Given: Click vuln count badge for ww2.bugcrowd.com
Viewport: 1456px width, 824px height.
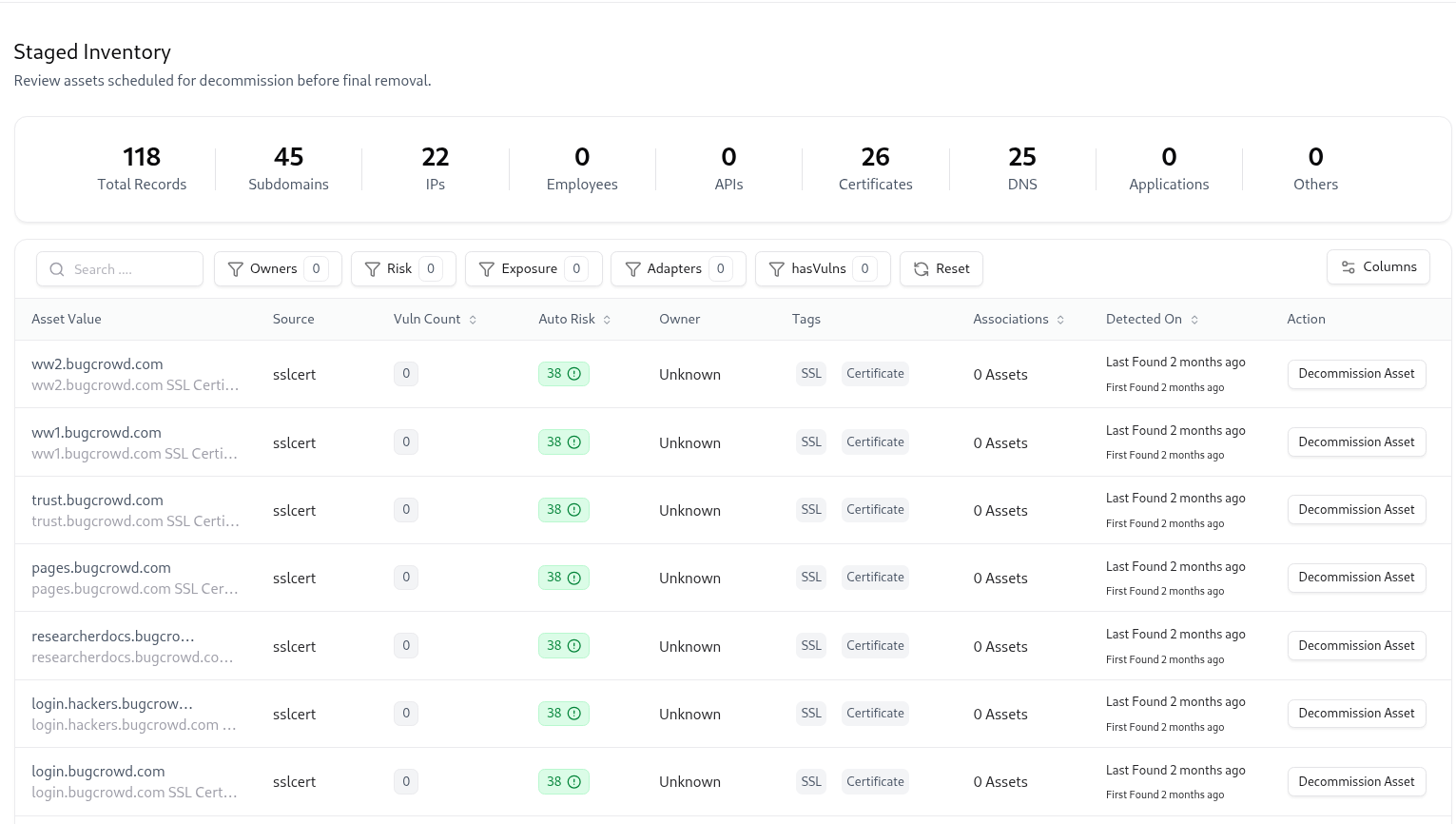Looking at the screenshot, I should click(x=406, y=374).
